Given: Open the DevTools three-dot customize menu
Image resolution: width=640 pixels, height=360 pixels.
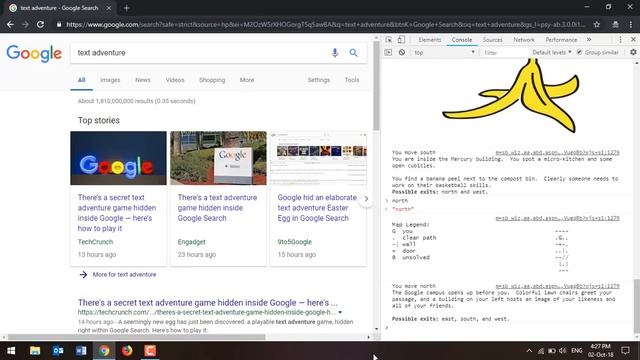Looking at the screenshot, I should pyautogui.click(x=620, y=40).
